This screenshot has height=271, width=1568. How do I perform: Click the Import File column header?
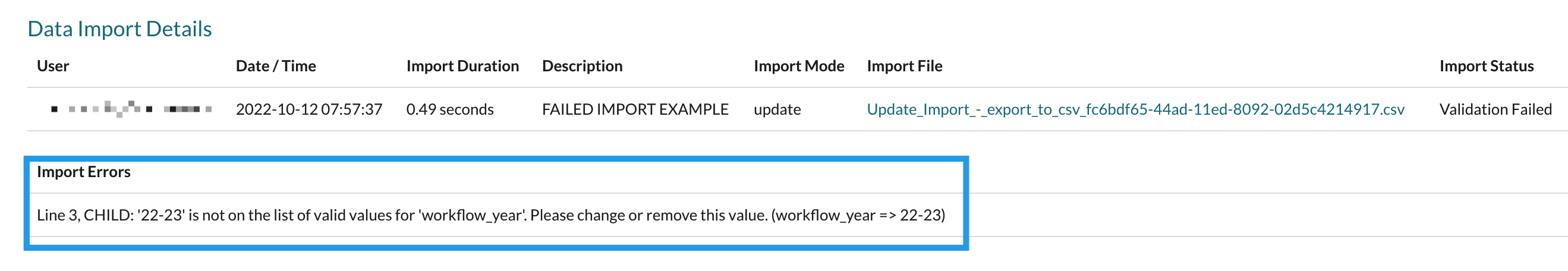(904, 66)
